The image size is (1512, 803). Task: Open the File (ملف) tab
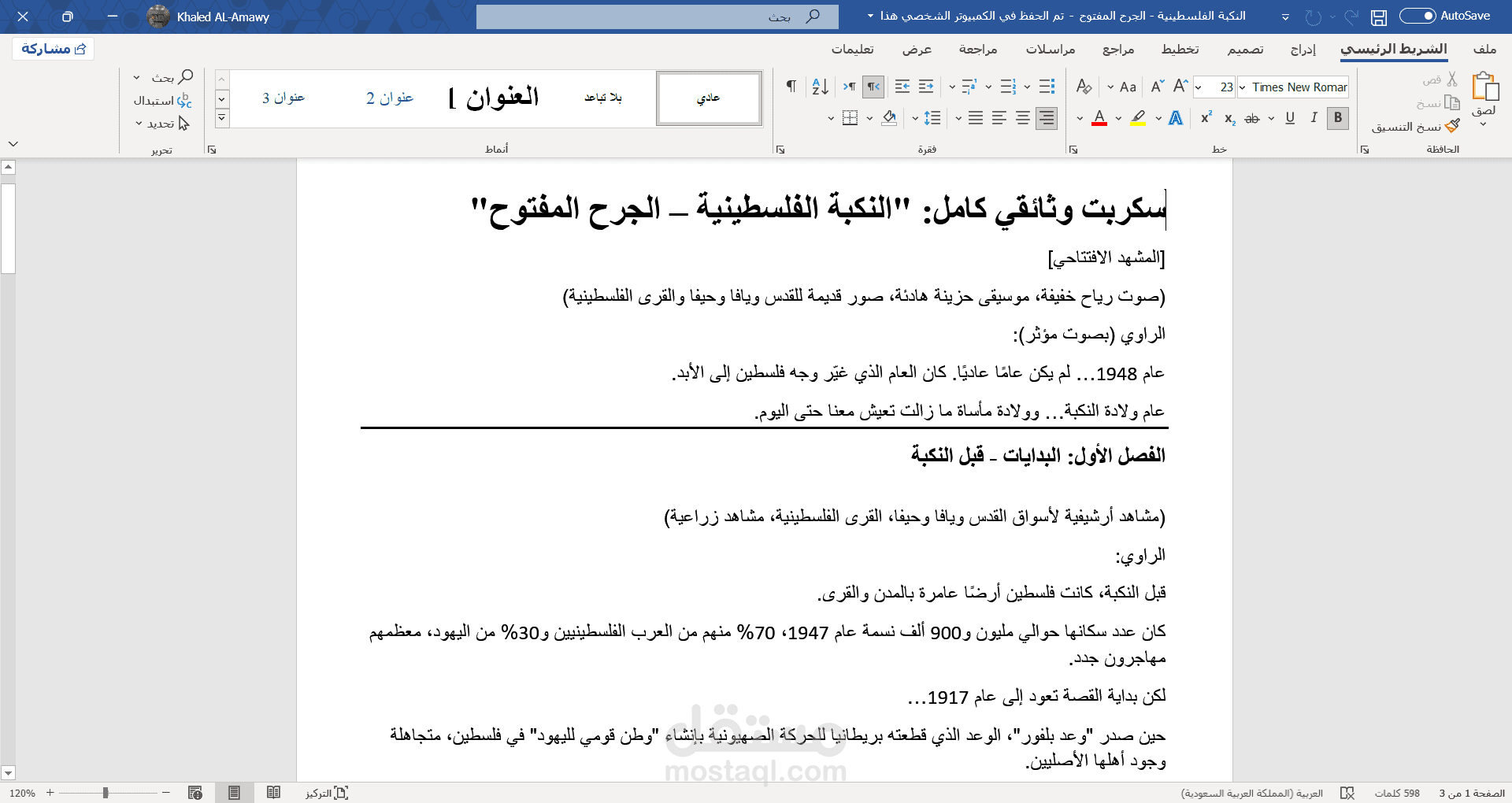[1484, 49]
